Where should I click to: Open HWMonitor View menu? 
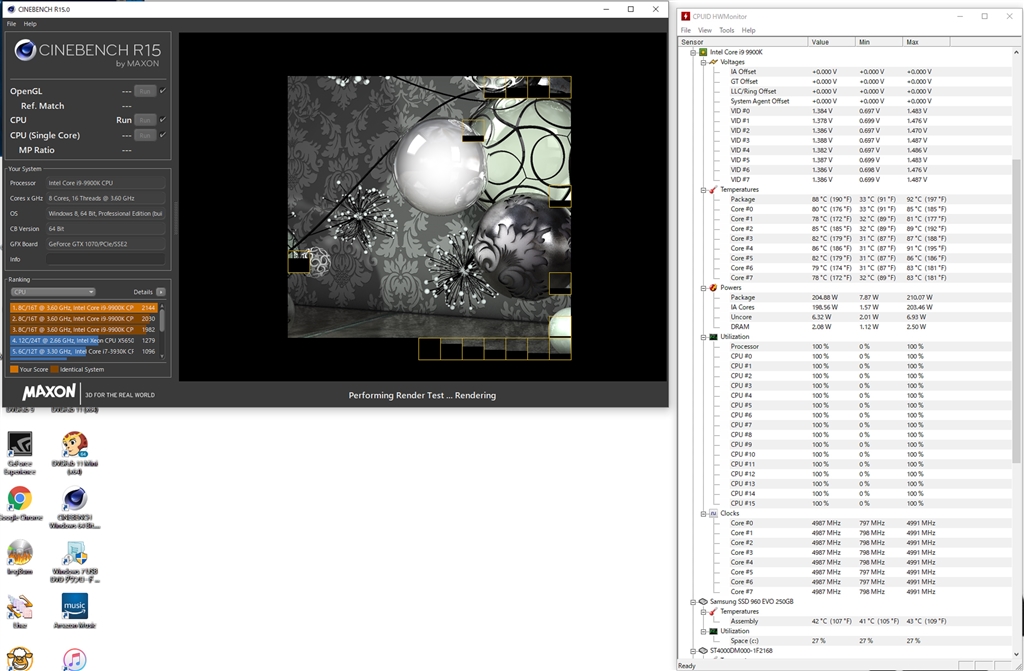705,30
